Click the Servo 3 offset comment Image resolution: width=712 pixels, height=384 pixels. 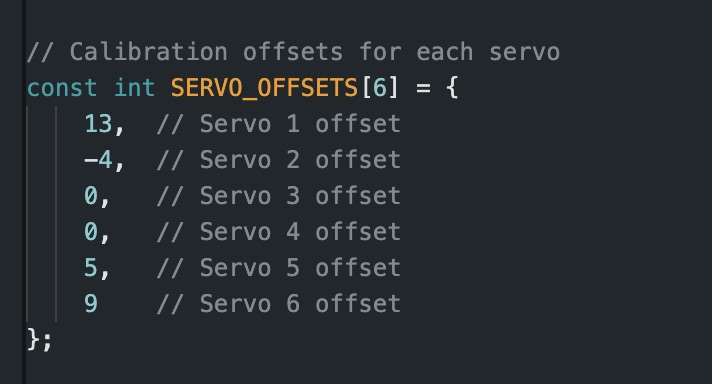[278, 196]
